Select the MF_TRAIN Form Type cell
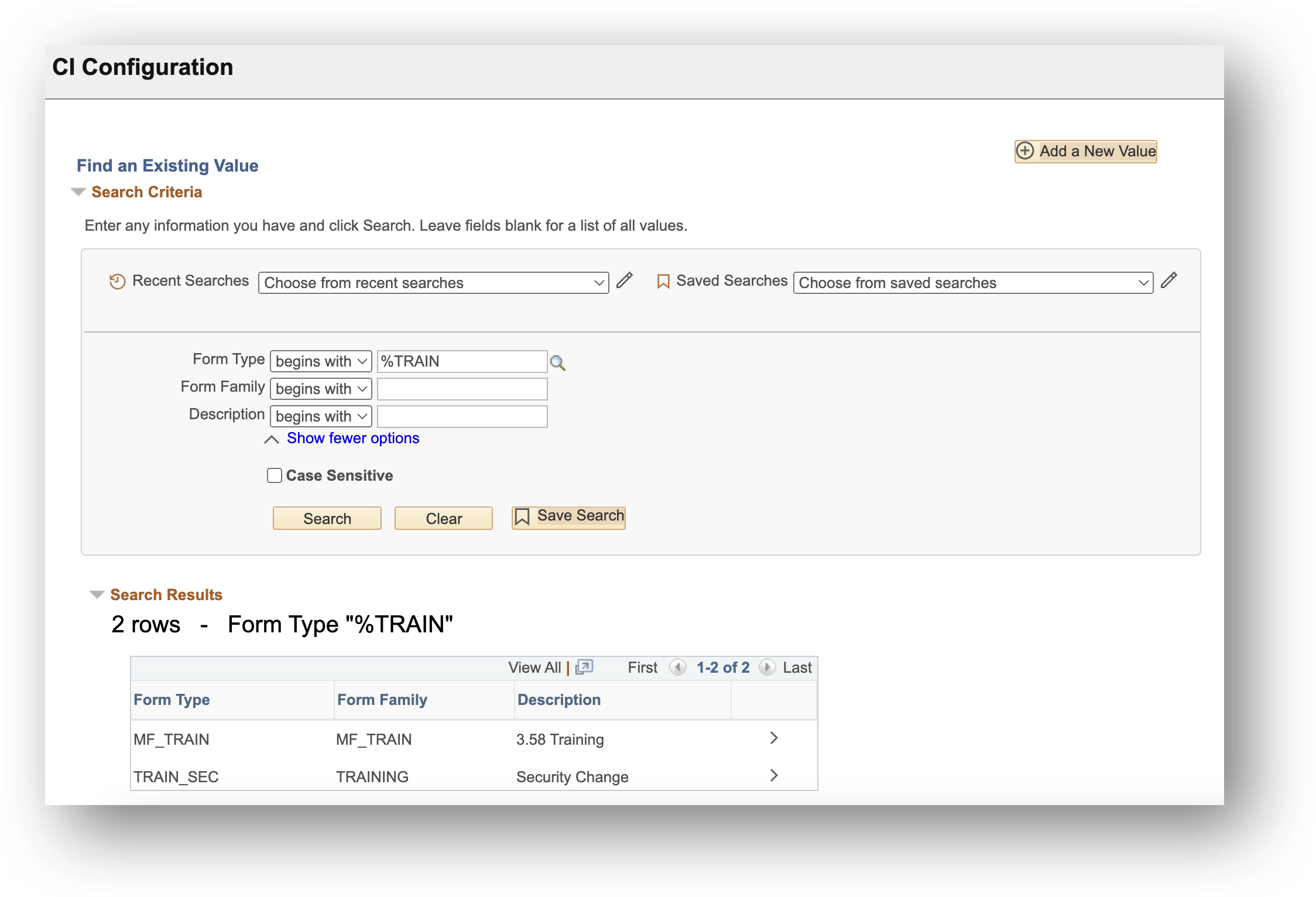 point(171,739)
